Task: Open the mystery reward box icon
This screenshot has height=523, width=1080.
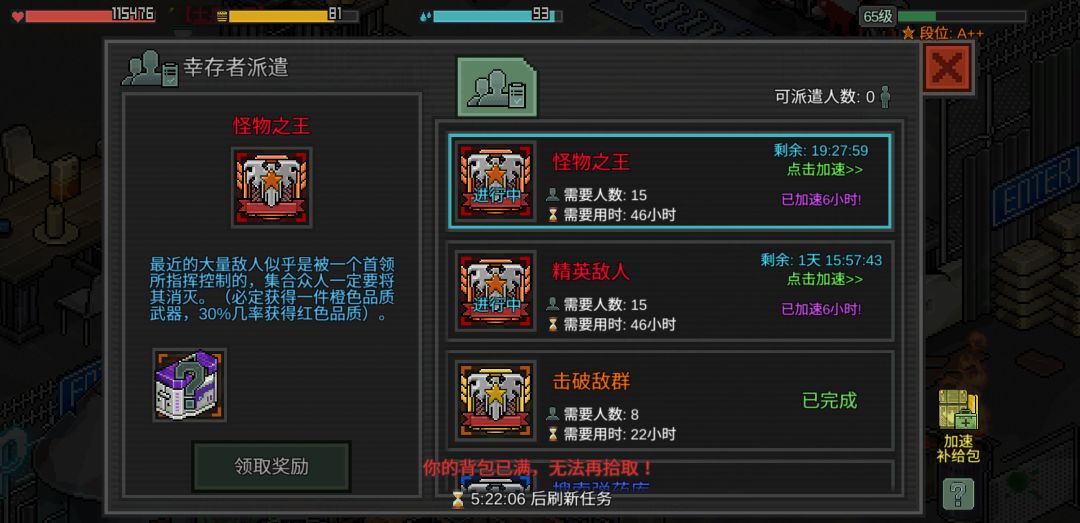Action: 189,384
